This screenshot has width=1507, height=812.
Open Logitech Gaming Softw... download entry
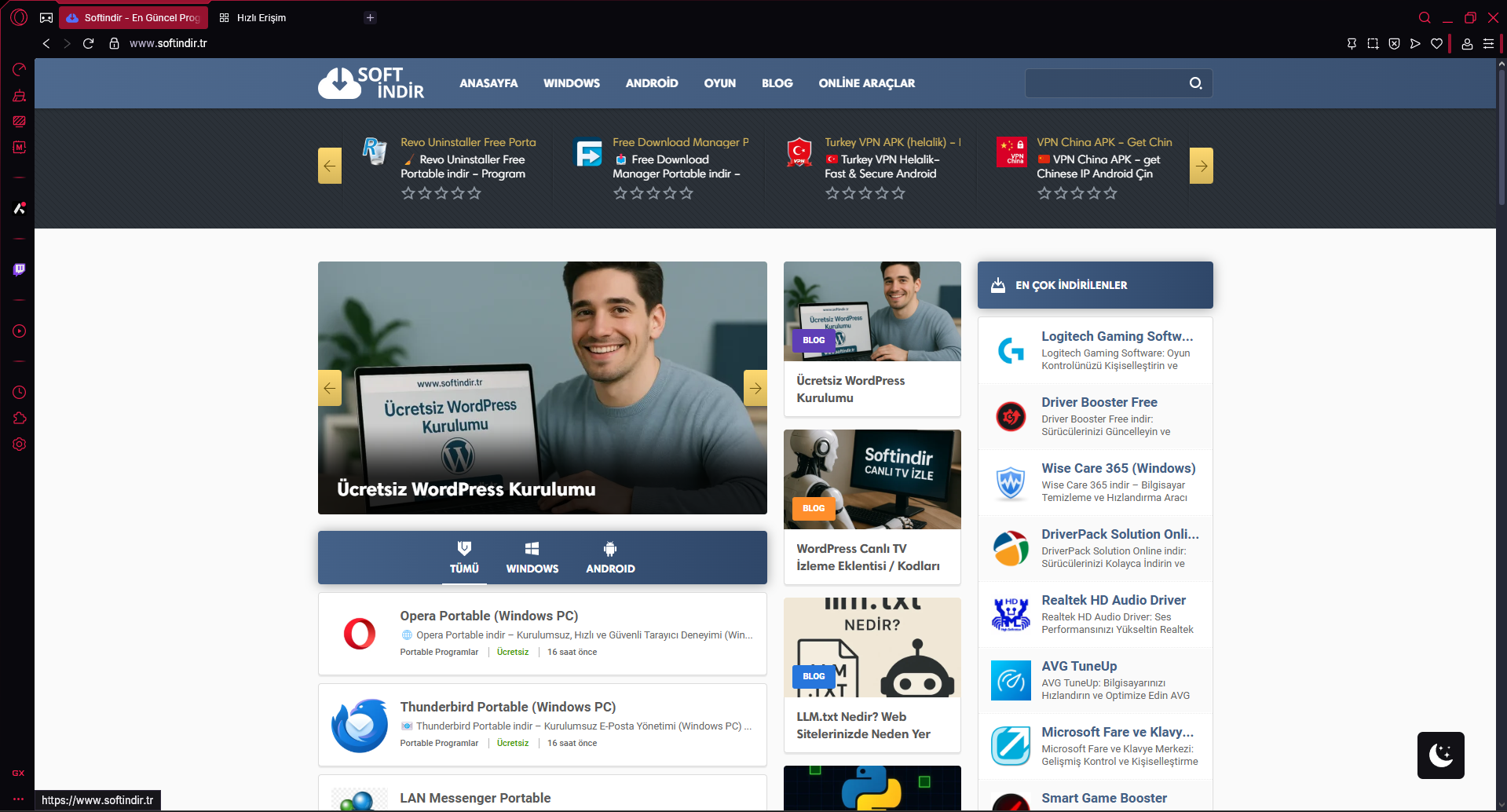click(x=1096, y=350)
